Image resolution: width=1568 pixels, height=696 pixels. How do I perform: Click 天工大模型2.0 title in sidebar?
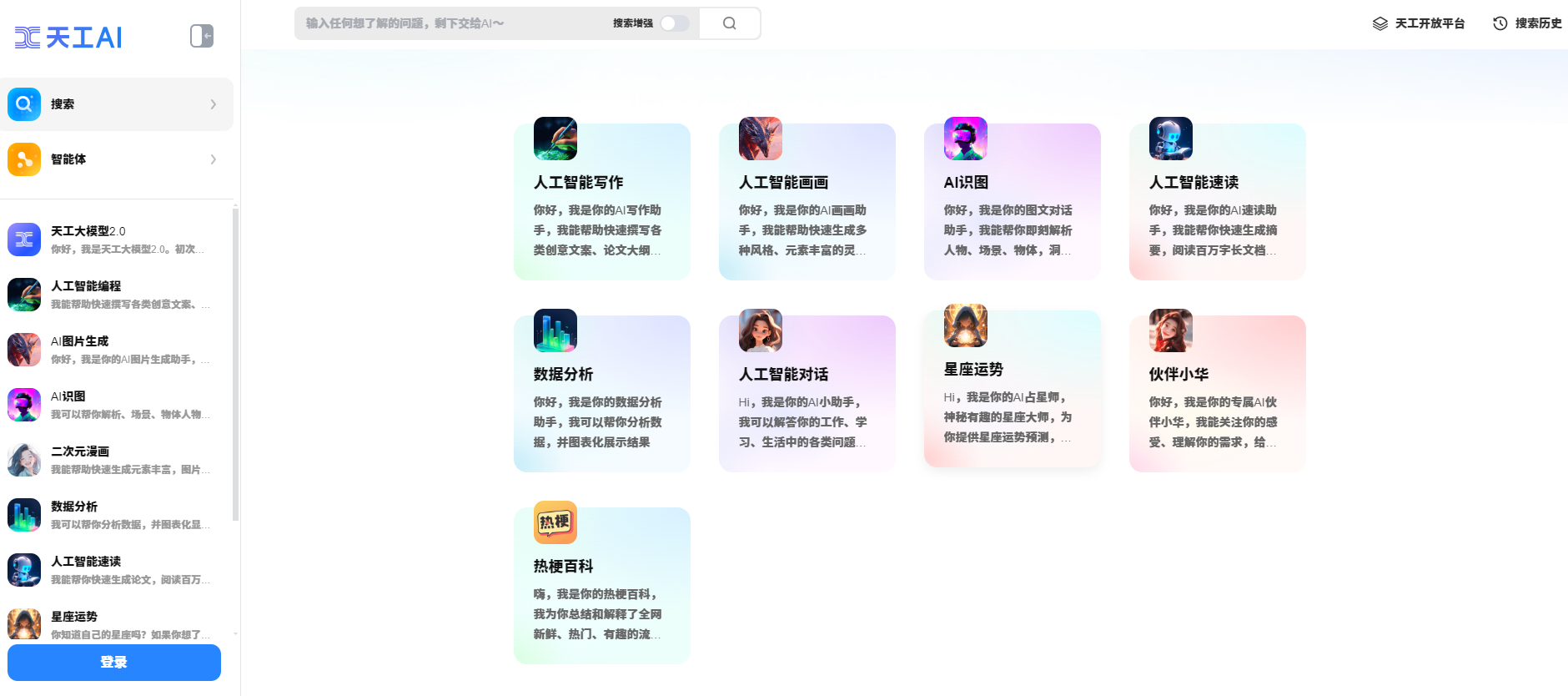pos(88,231)
